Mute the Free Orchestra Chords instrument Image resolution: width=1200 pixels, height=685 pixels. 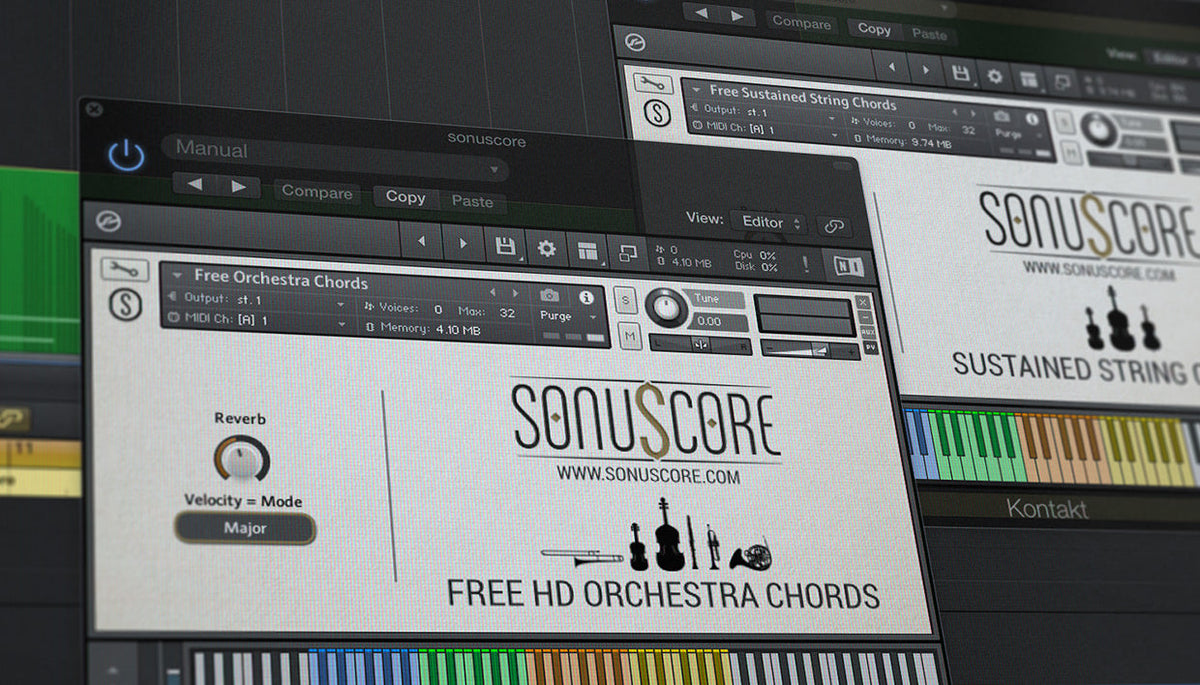point(630,337)
